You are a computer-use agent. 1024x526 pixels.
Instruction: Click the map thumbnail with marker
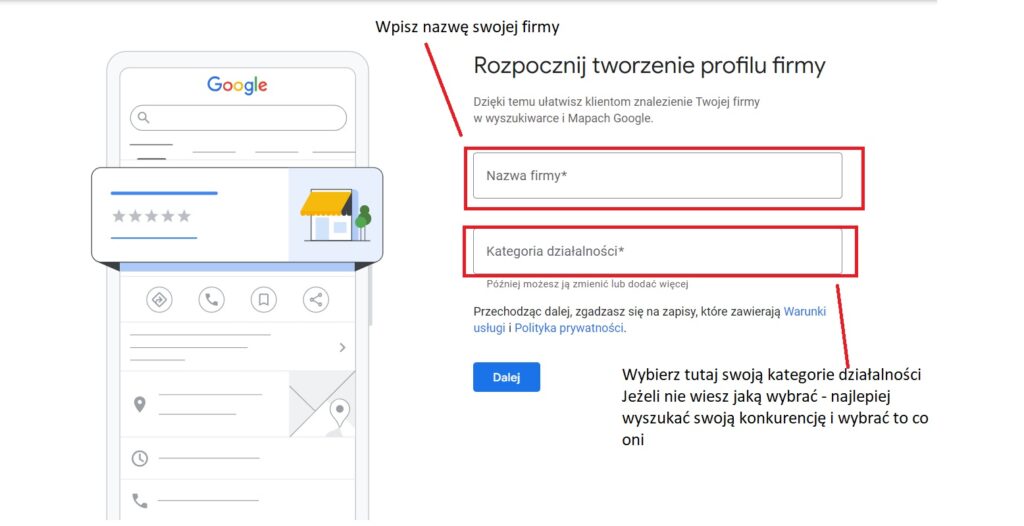(x=323, y=404)
